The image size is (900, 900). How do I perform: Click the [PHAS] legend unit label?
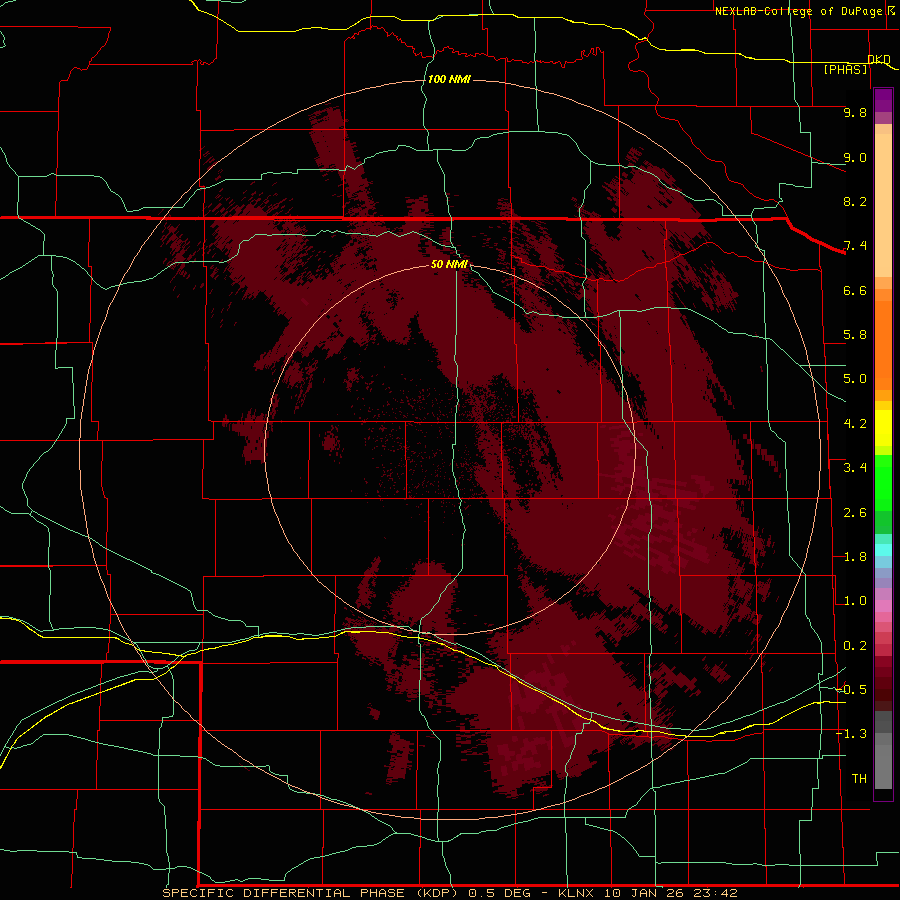tap(845, 69)
